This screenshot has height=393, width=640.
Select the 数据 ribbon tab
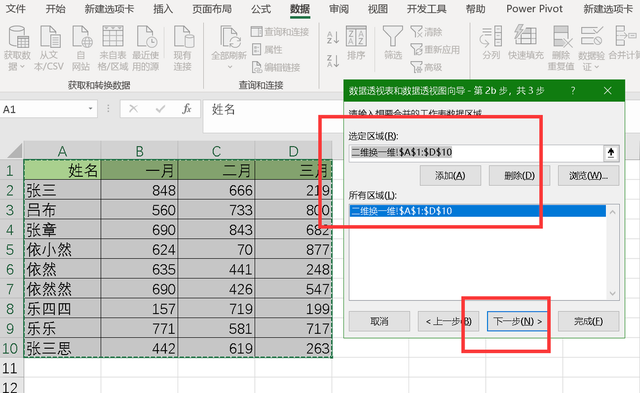(x=300, y=9)
